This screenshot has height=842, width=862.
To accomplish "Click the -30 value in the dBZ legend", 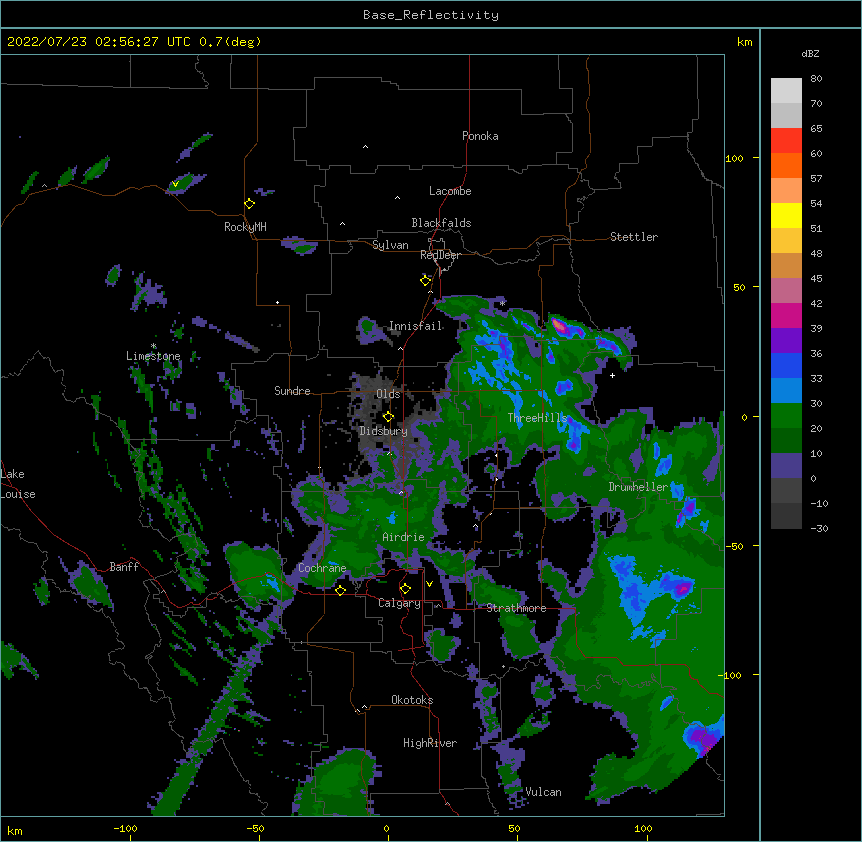I will click(x=819, y=528).
